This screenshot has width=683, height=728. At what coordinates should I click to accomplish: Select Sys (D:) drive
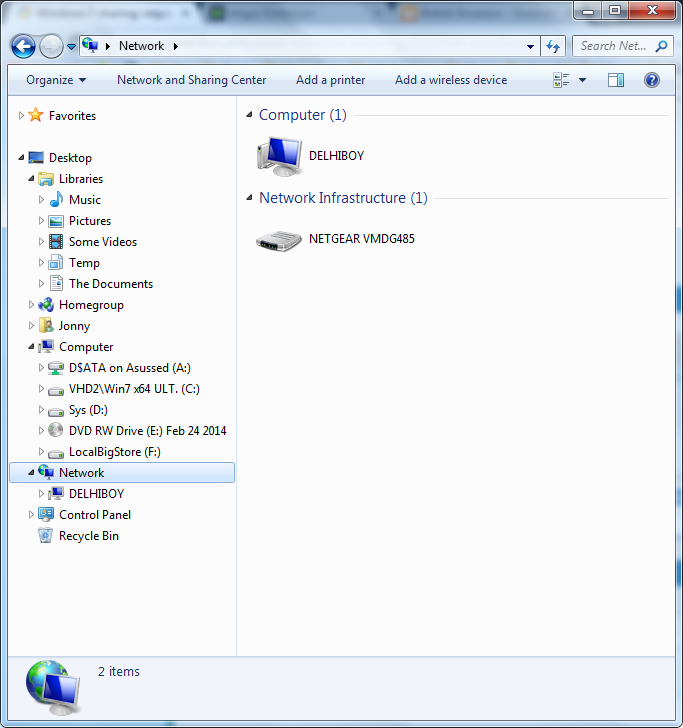tap(88, 410)
